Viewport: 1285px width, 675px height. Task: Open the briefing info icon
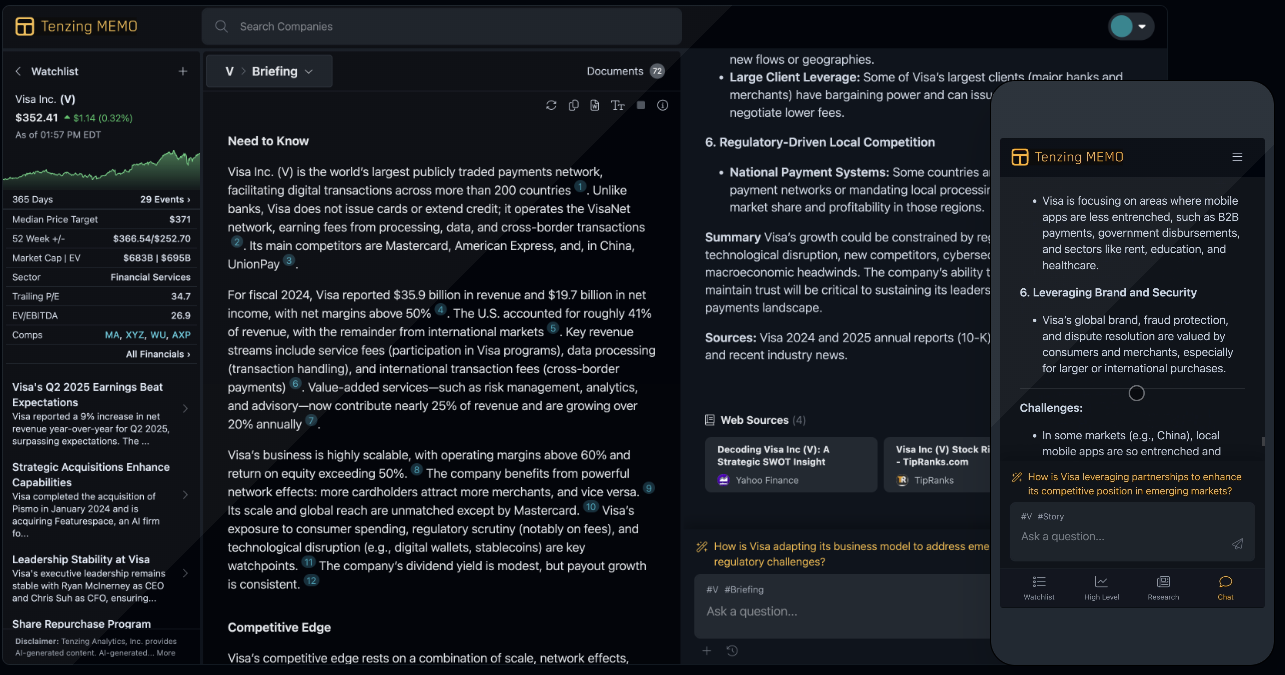(x=662, y=105)
